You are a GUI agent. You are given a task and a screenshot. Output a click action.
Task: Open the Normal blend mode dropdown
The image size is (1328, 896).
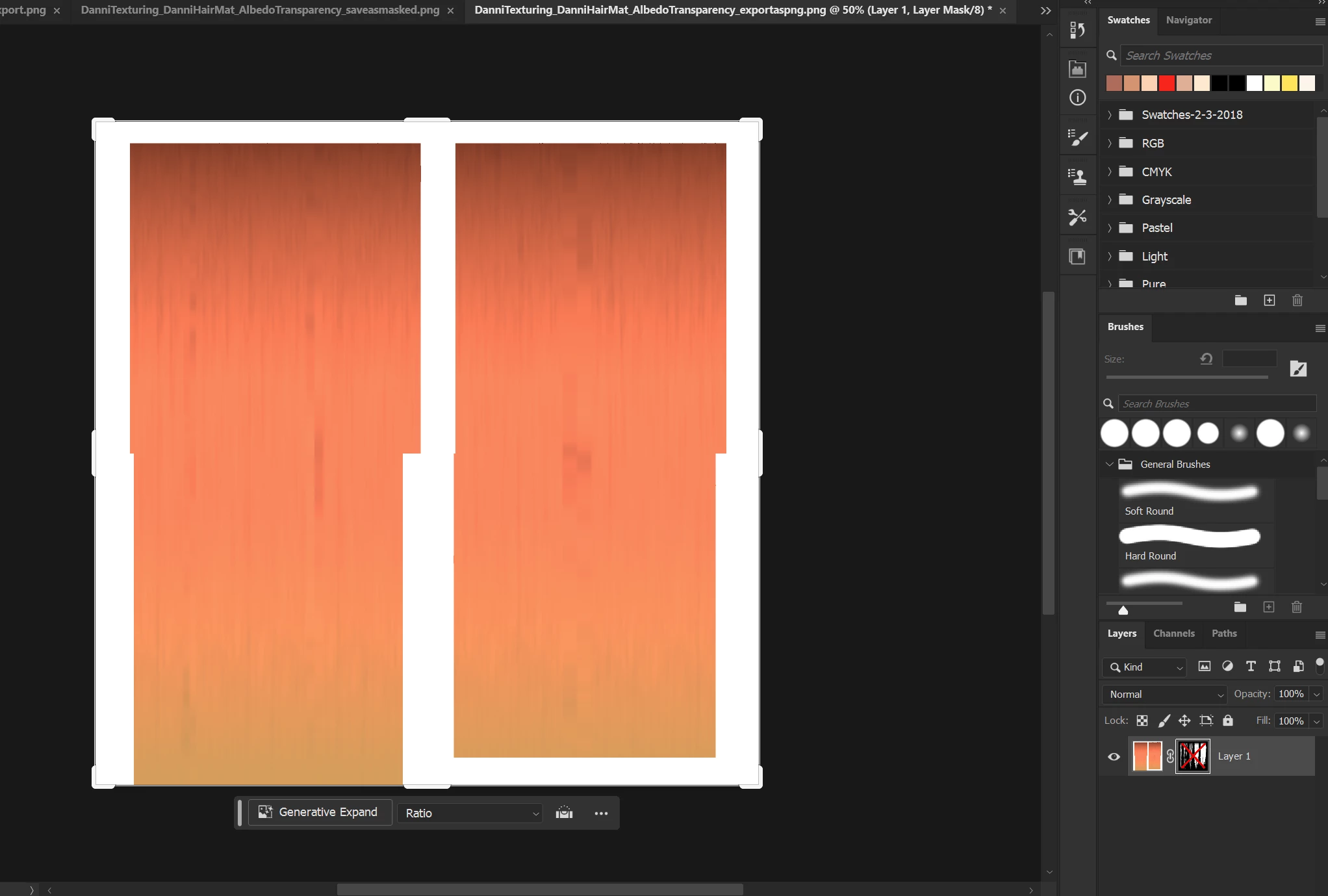(1164, 695)
